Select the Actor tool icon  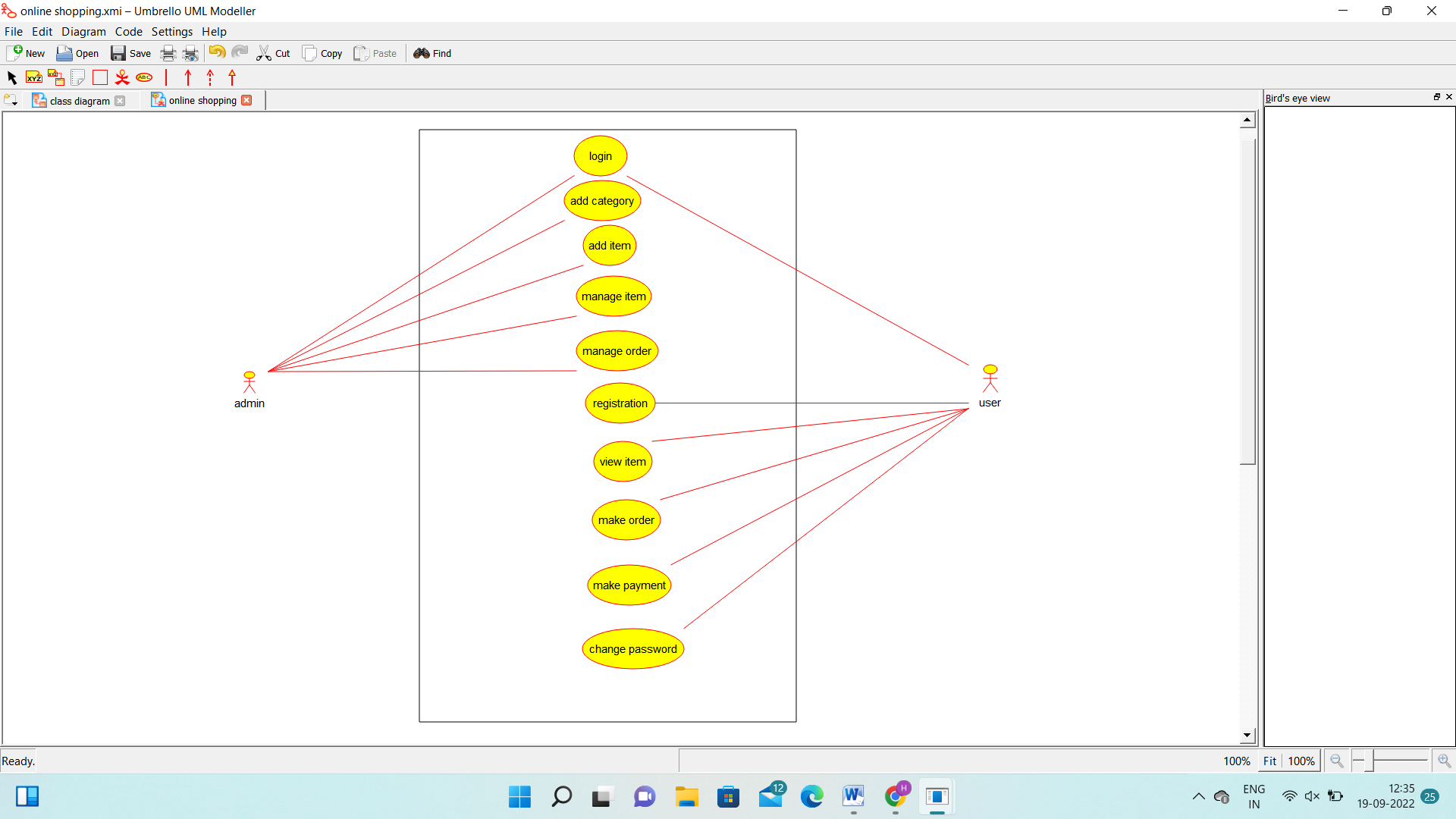(x=122, y=77)
